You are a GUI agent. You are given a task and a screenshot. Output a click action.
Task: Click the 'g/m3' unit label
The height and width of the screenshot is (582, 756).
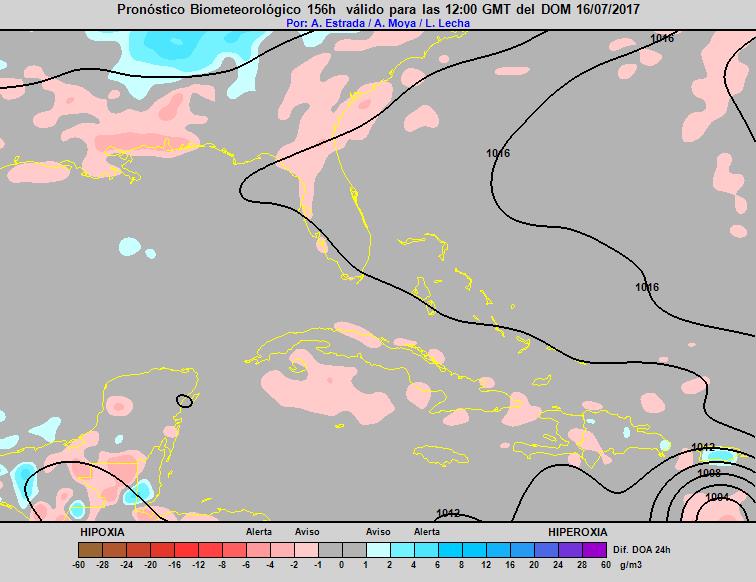[631, 565]
